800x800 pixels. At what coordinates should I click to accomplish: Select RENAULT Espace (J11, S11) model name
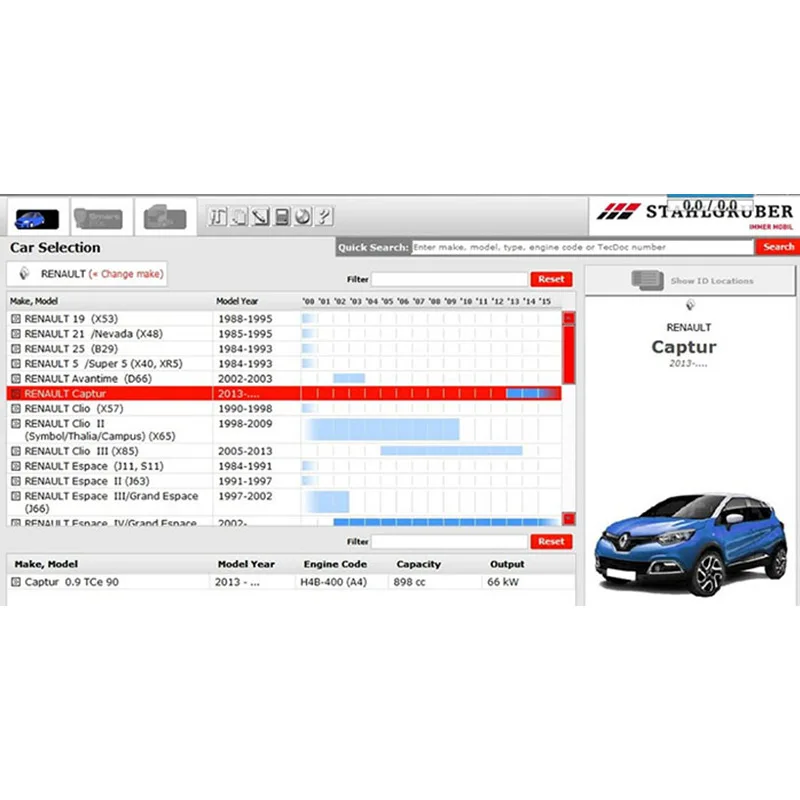tap(94, 466)
